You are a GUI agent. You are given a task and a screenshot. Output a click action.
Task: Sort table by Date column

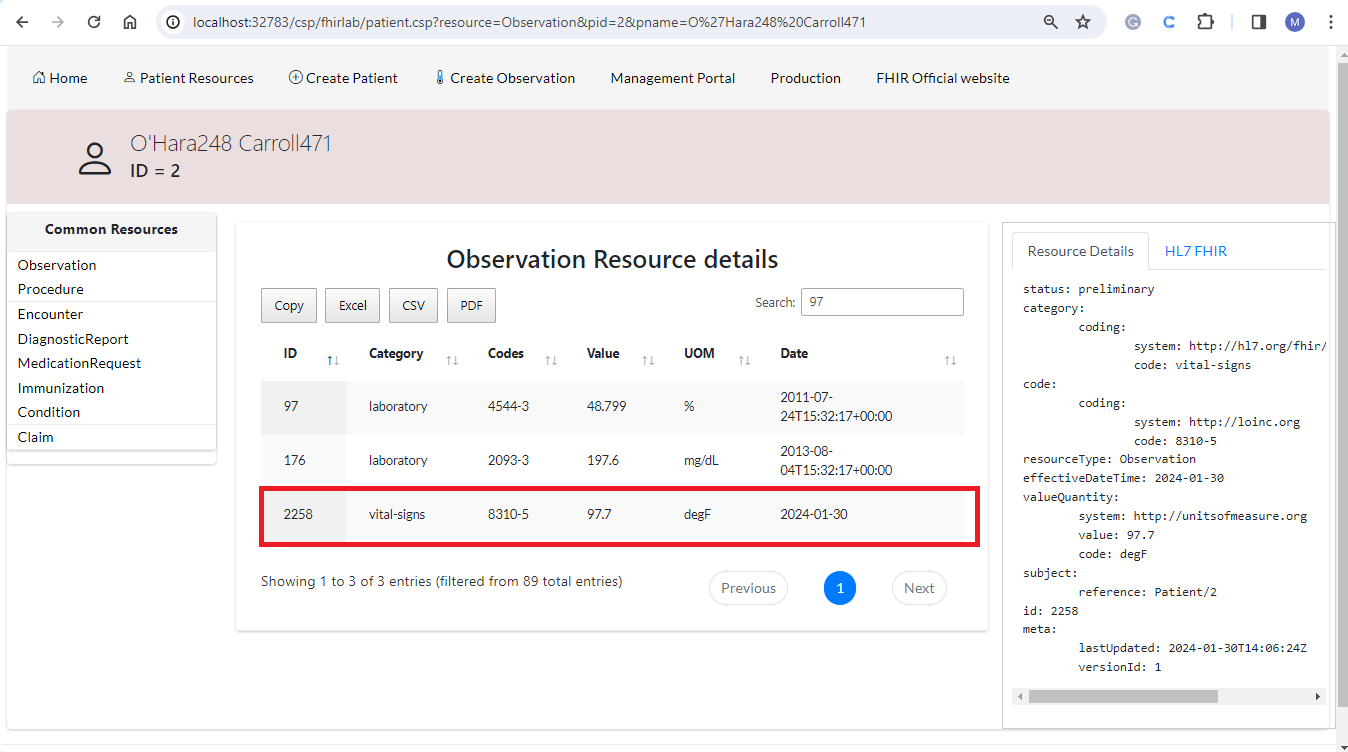[950, 360]
